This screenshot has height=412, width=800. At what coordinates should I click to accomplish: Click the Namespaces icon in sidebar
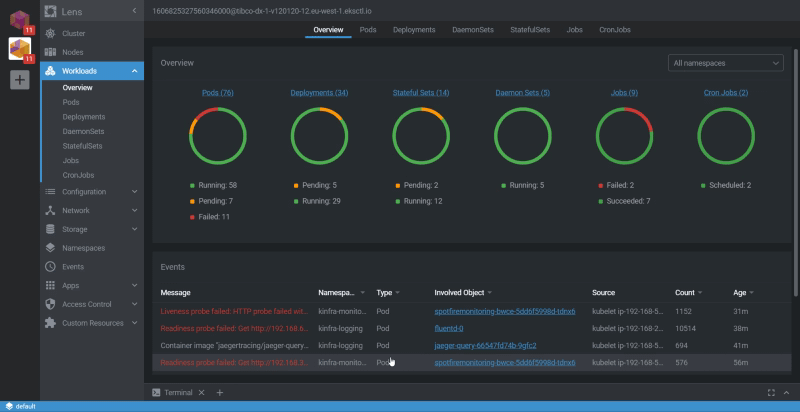click(50, 248)
